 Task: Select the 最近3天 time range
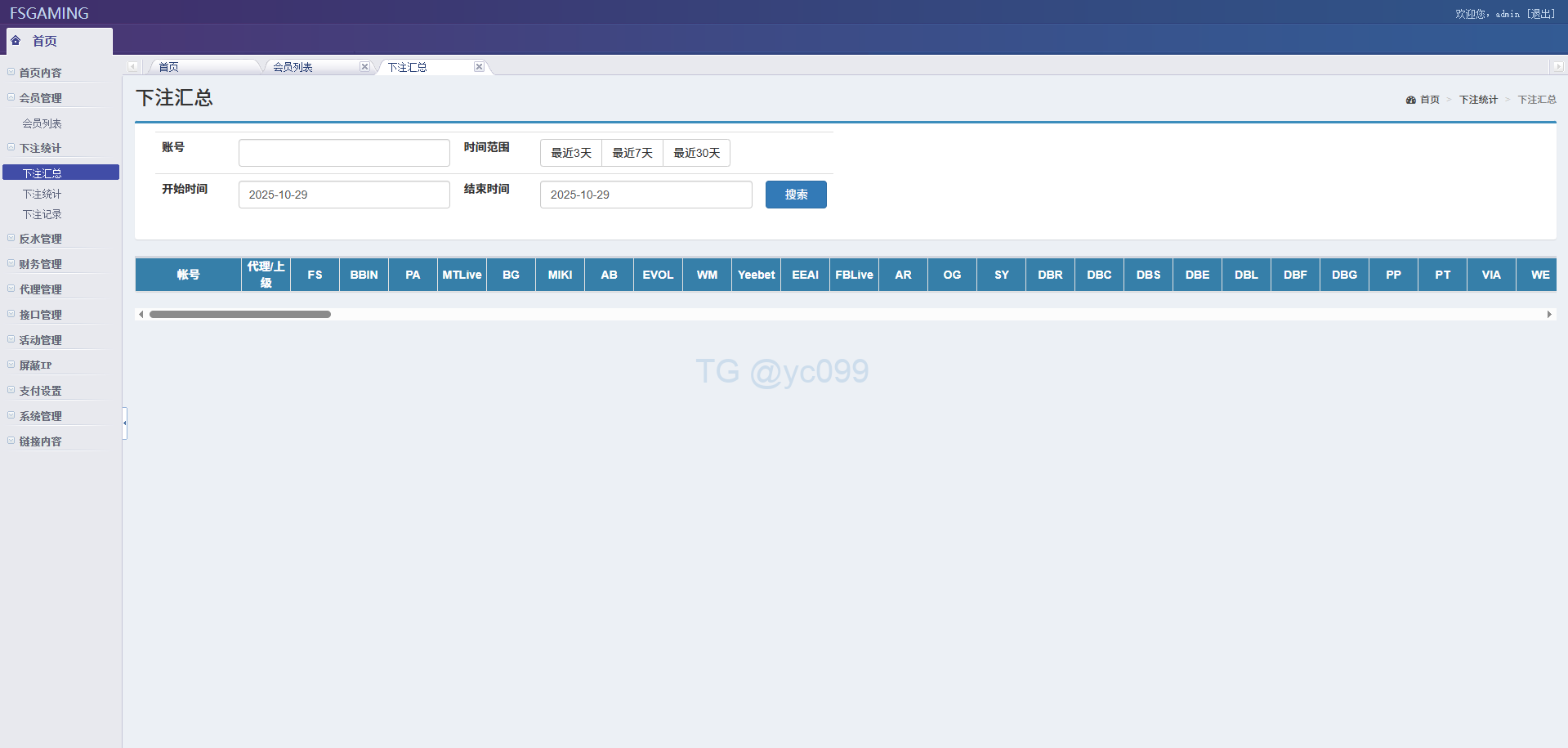570,153
